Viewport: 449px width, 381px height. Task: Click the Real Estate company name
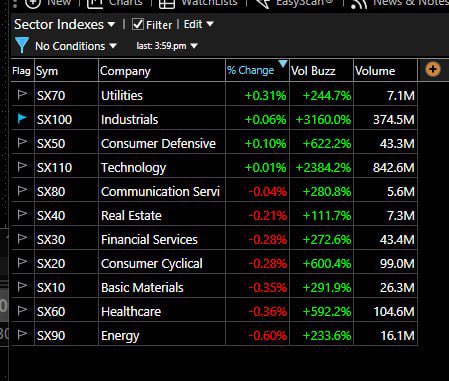[x=131, y=216]
